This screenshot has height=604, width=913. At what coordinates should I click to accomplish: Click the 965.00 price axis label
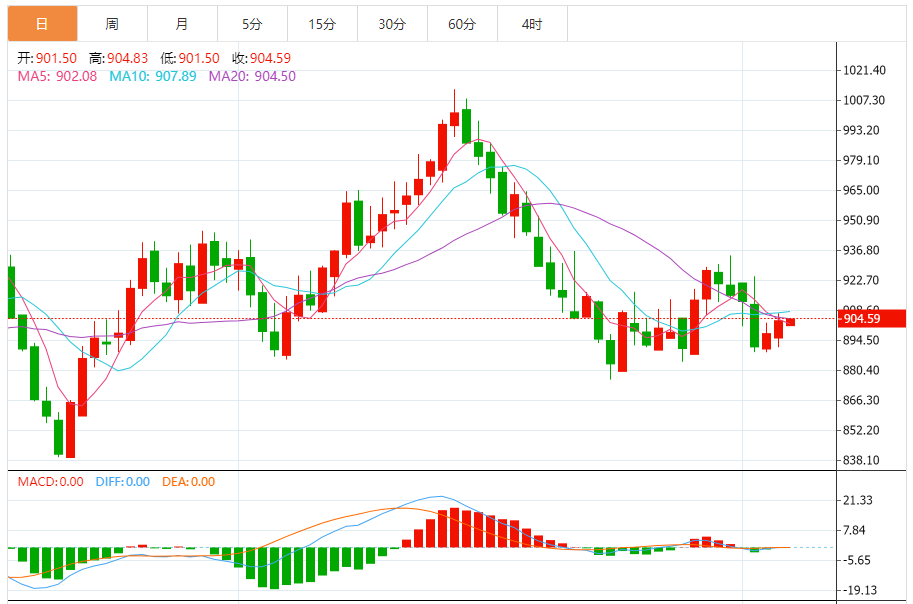coord(861,190)
